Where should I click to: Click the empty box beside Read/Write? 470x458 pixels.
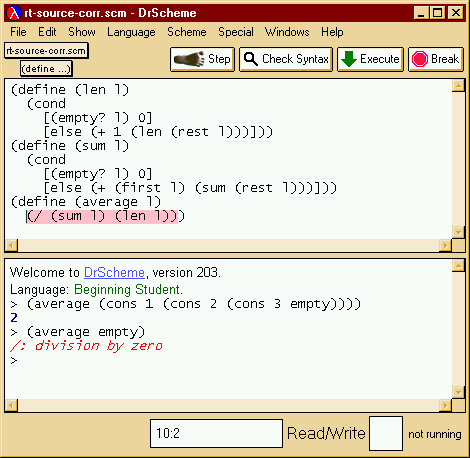(x=386, y=433)
